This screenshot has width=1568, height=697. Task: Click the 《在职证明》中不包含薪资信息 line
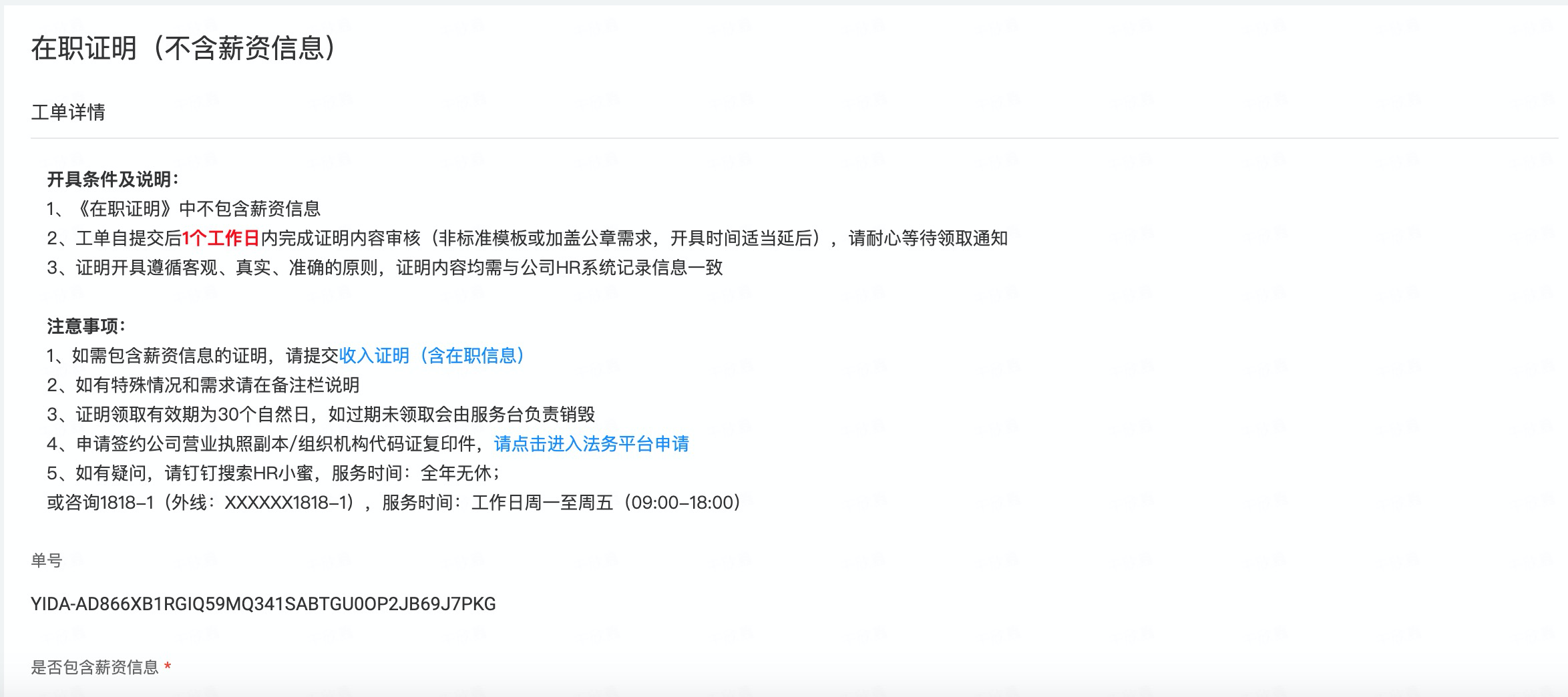pyautogui.click(x=184, y=209)
